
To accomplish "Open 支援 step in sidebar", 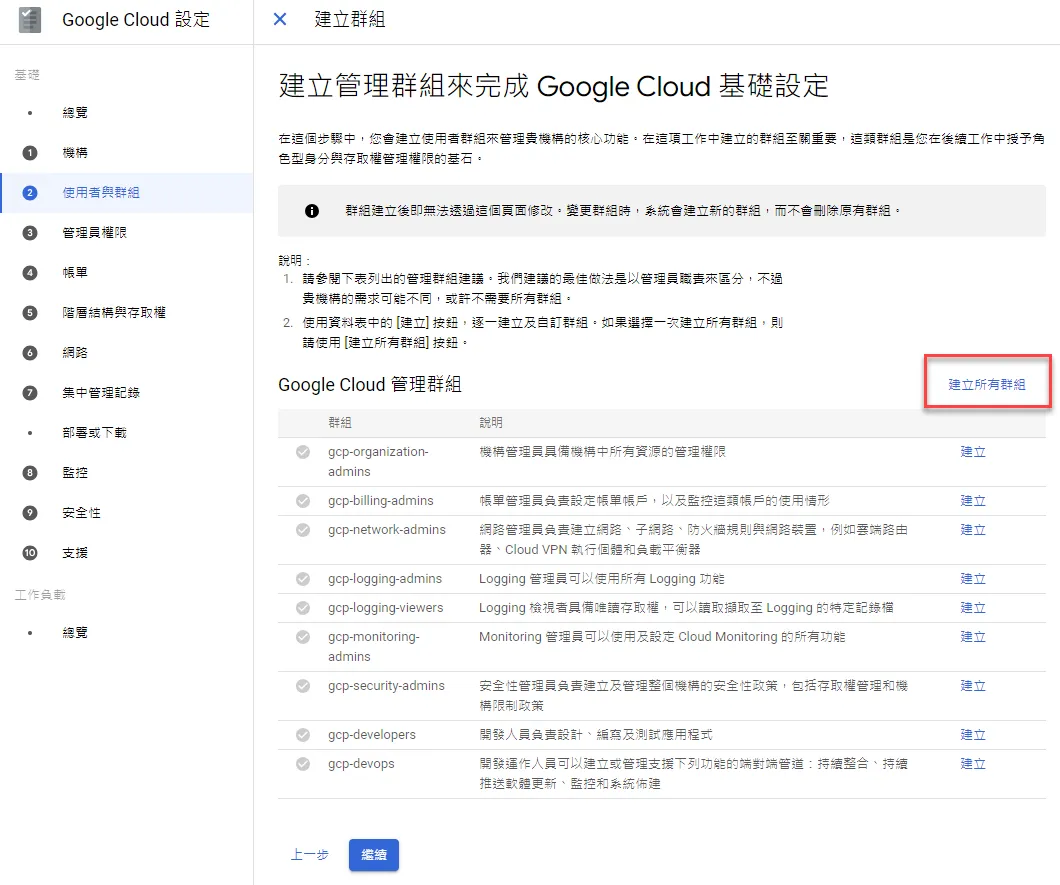I will tap(75, 552).
